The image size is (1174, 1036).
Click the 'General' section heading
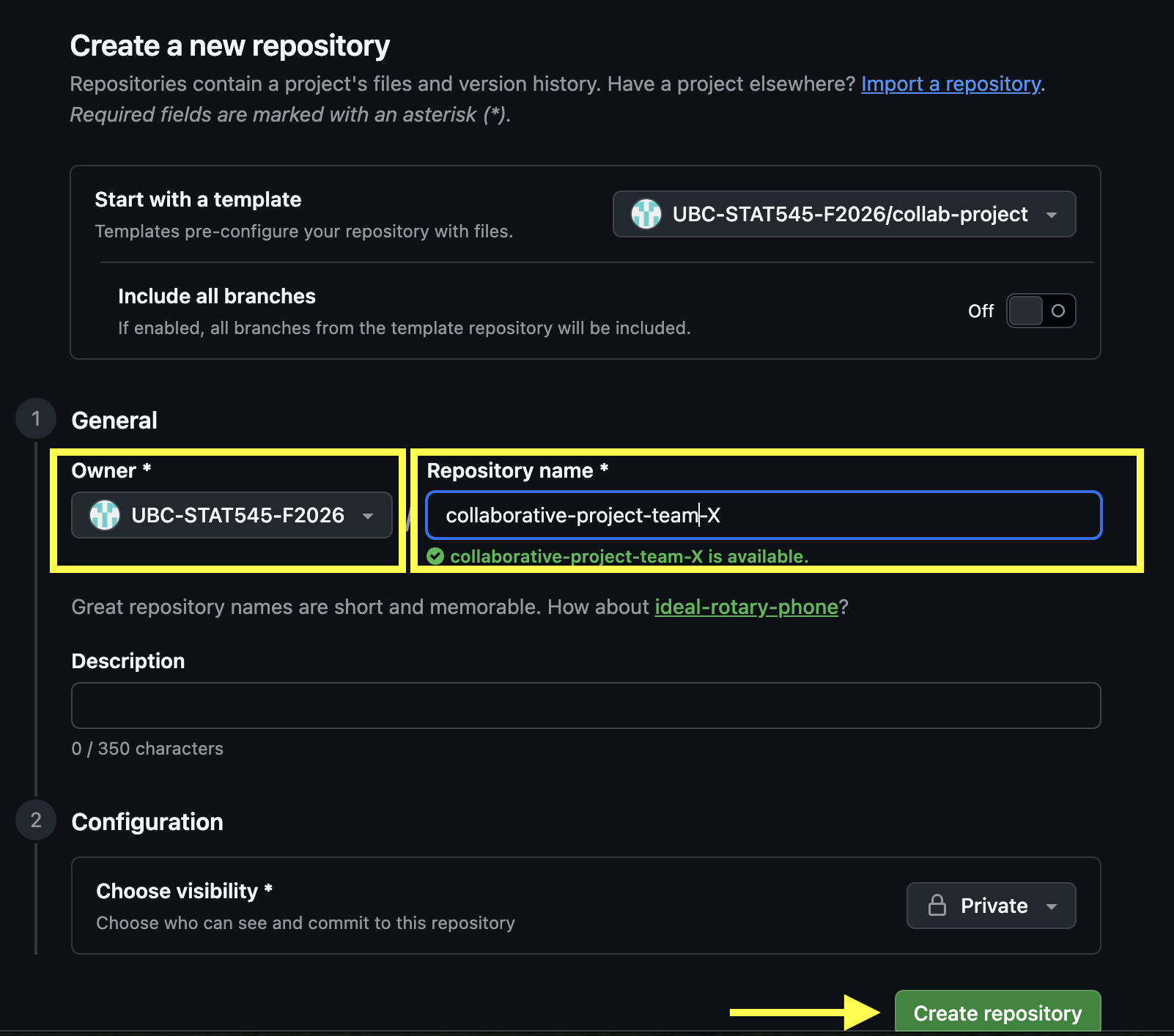coord(114,421)
